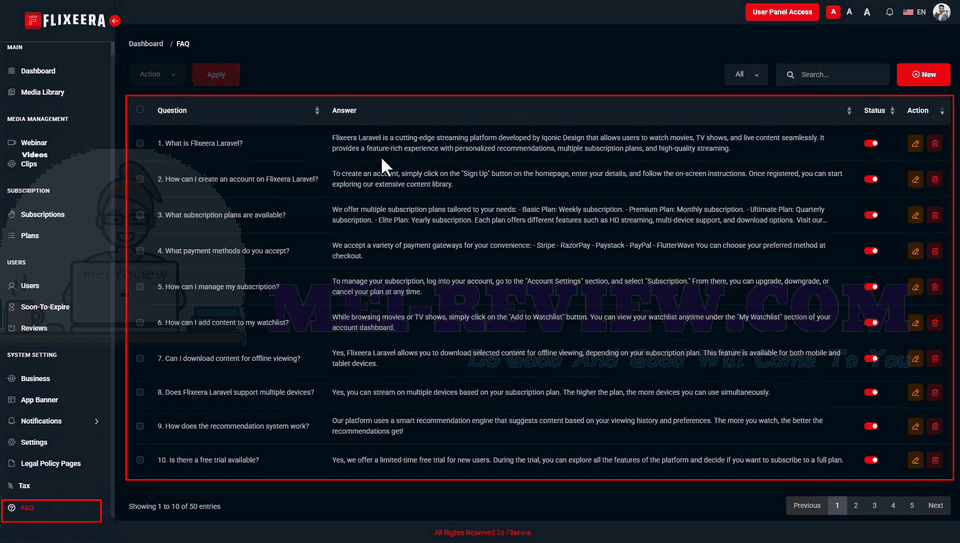Image resolution: width=960 pixels, height=543 pixels.
Task: Go to pagination page 5
Action: point(912,506)
